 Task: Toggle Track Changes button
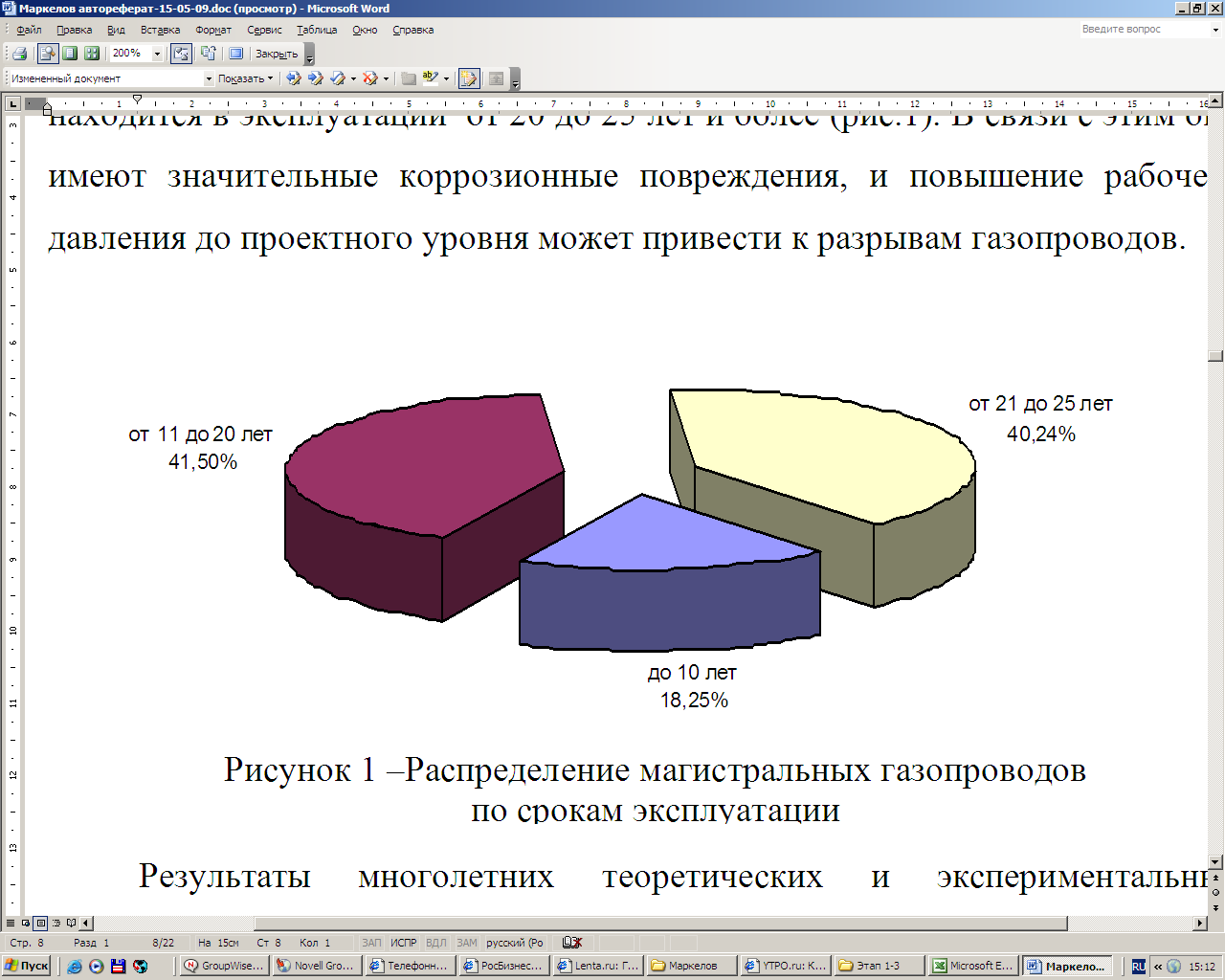469,78
